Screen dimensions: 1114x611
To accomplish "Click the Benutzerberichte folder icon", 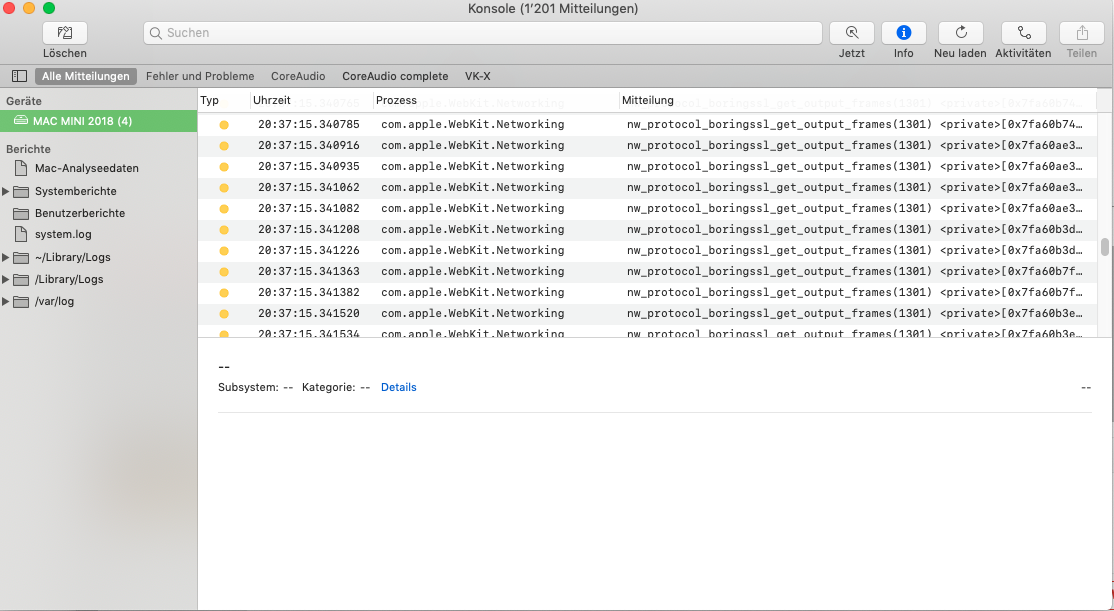I will coord(21,213).
